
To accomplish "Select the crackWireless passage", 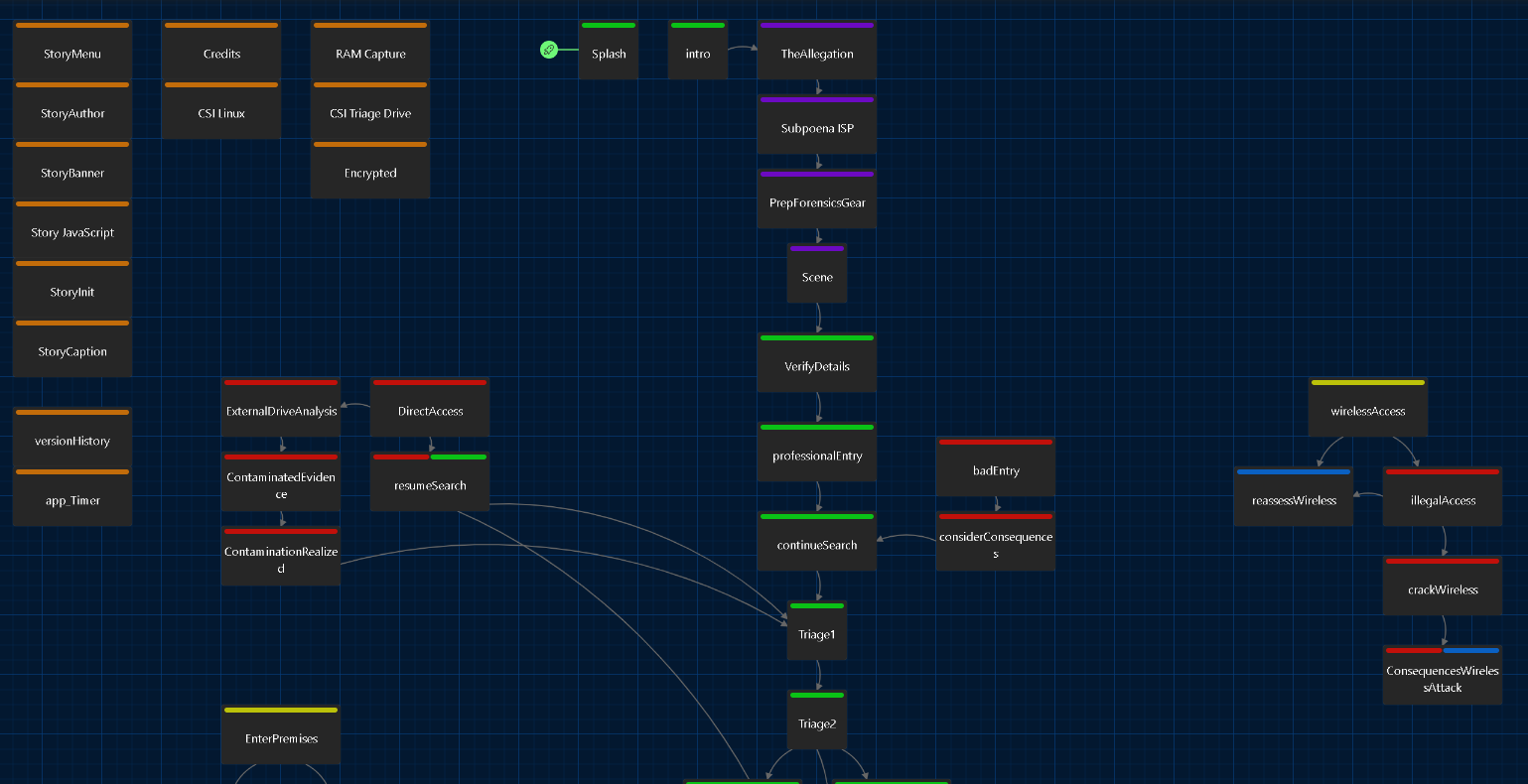I will tap(1443, 586).
